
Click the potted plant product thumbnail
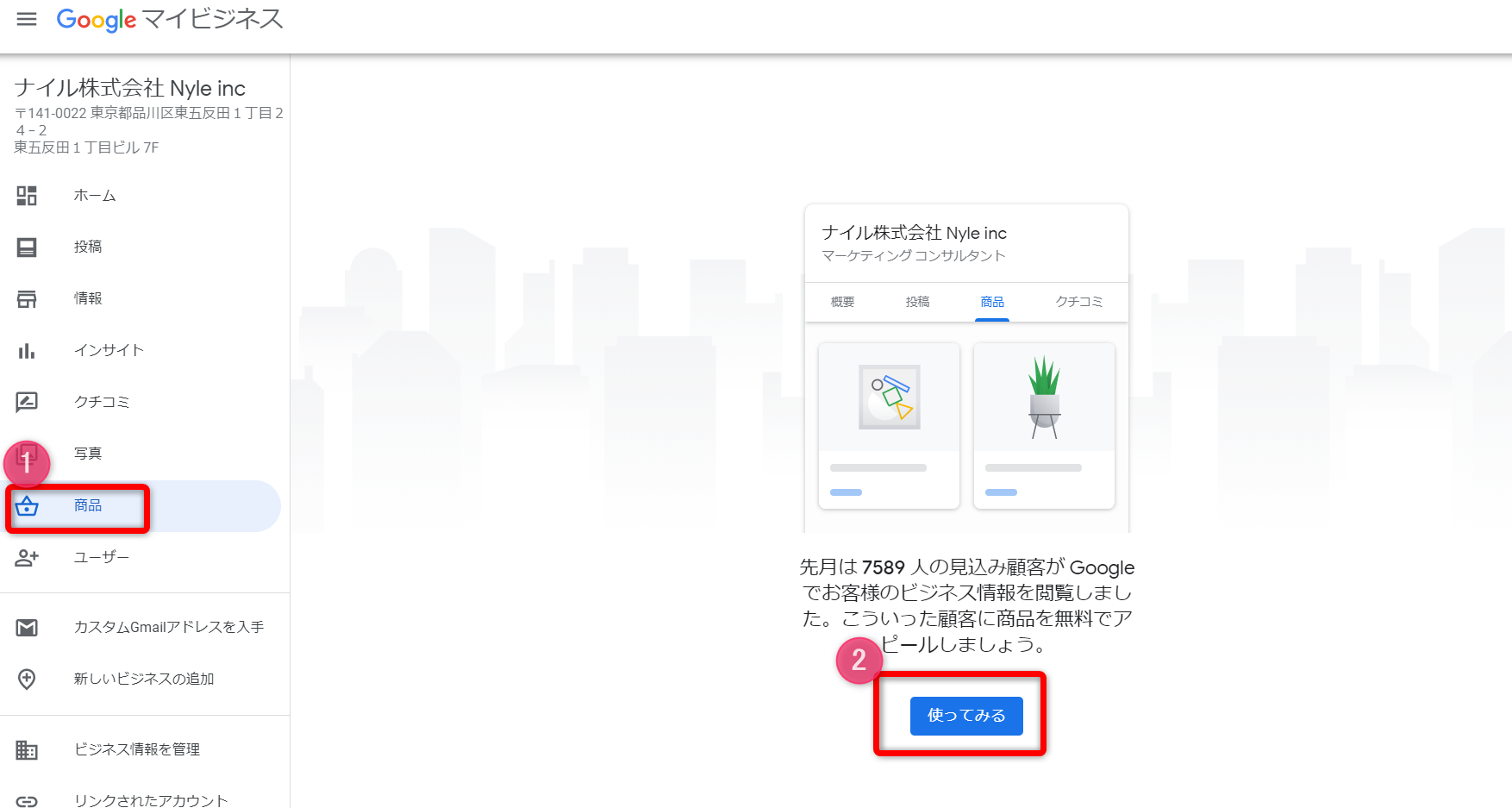point(1044,397)
